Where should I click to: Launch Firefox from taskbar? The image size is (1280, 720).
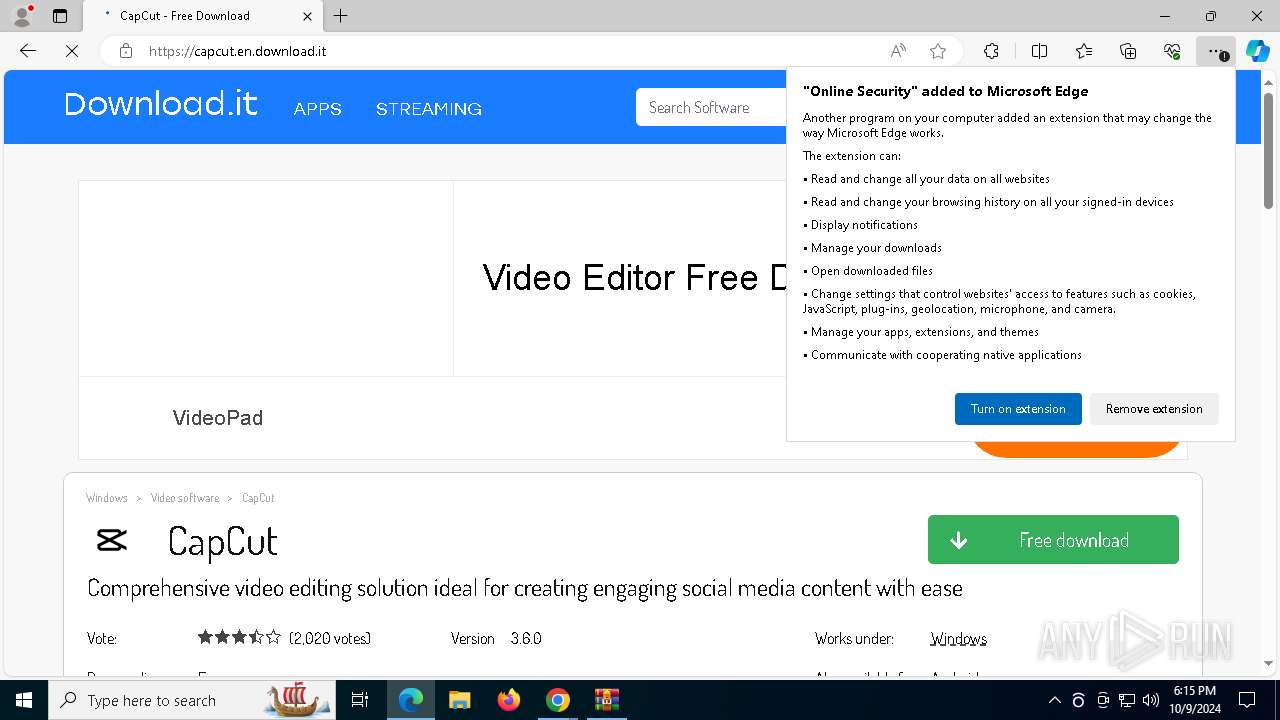coord(509,700)
